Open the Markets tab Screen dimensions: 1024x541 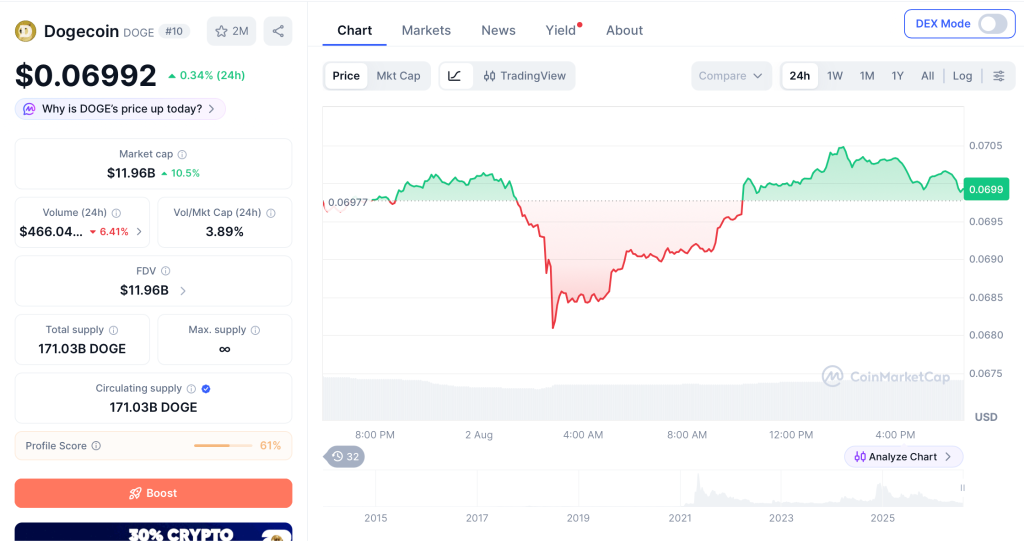(x=426, y=31)
